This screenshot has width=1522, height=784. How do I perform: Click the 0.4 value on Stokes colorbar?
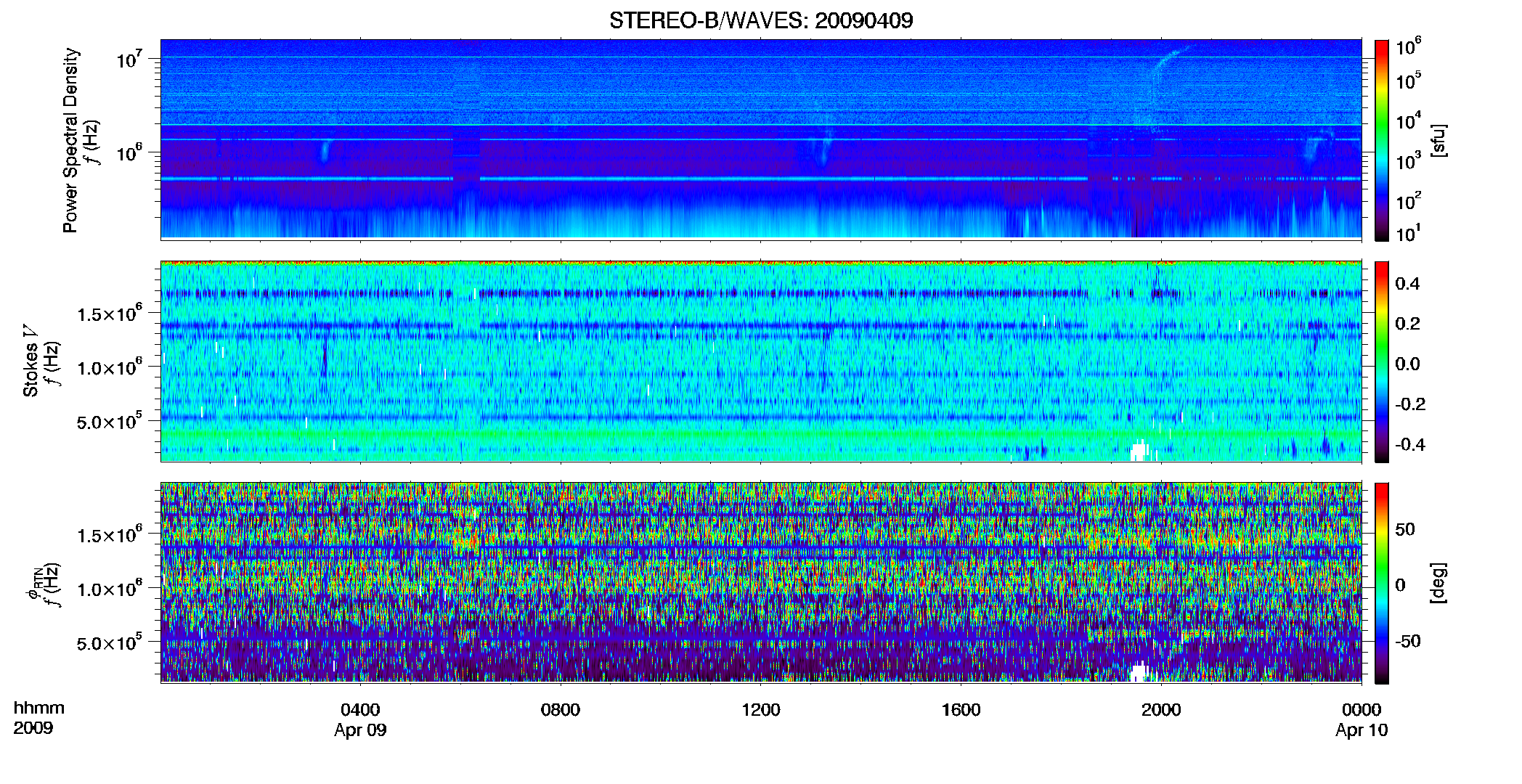(1407, 284)
